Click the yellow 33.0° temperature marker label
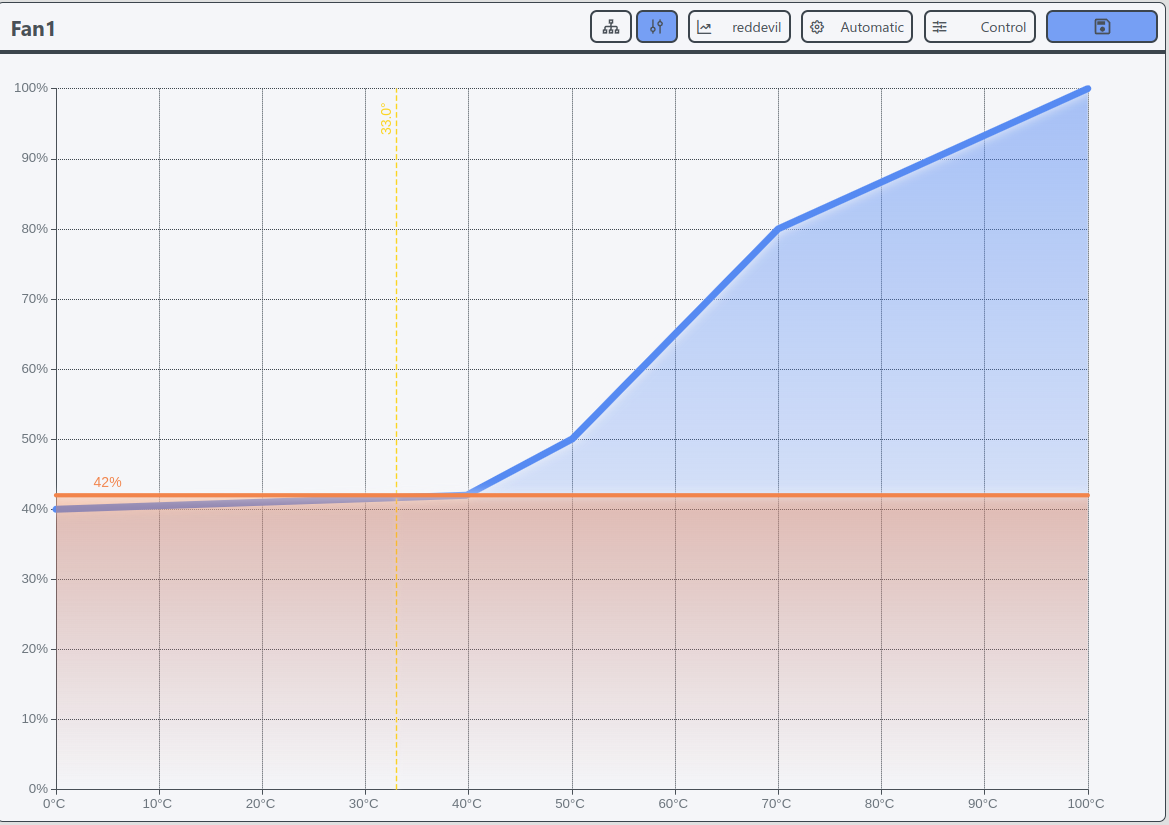This screenshot has height=825, width=1169. coord(385,119)
